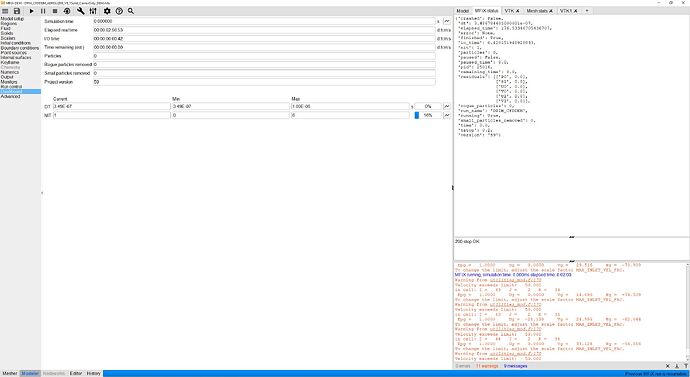Open the Numerics pane in the sidebar
The image size is (690, 377).
coord(10,72)
